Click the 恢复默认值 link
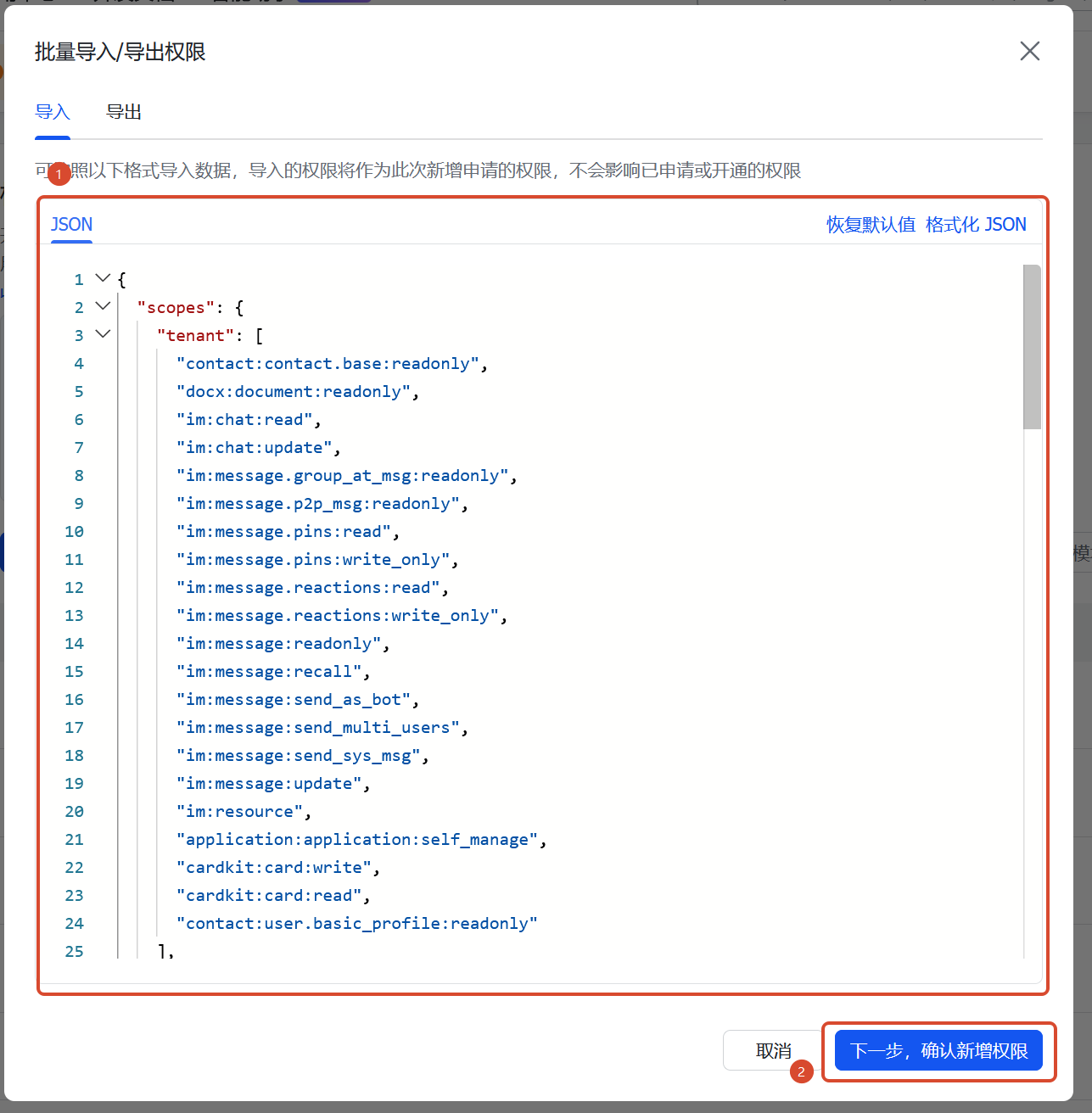 871,225
